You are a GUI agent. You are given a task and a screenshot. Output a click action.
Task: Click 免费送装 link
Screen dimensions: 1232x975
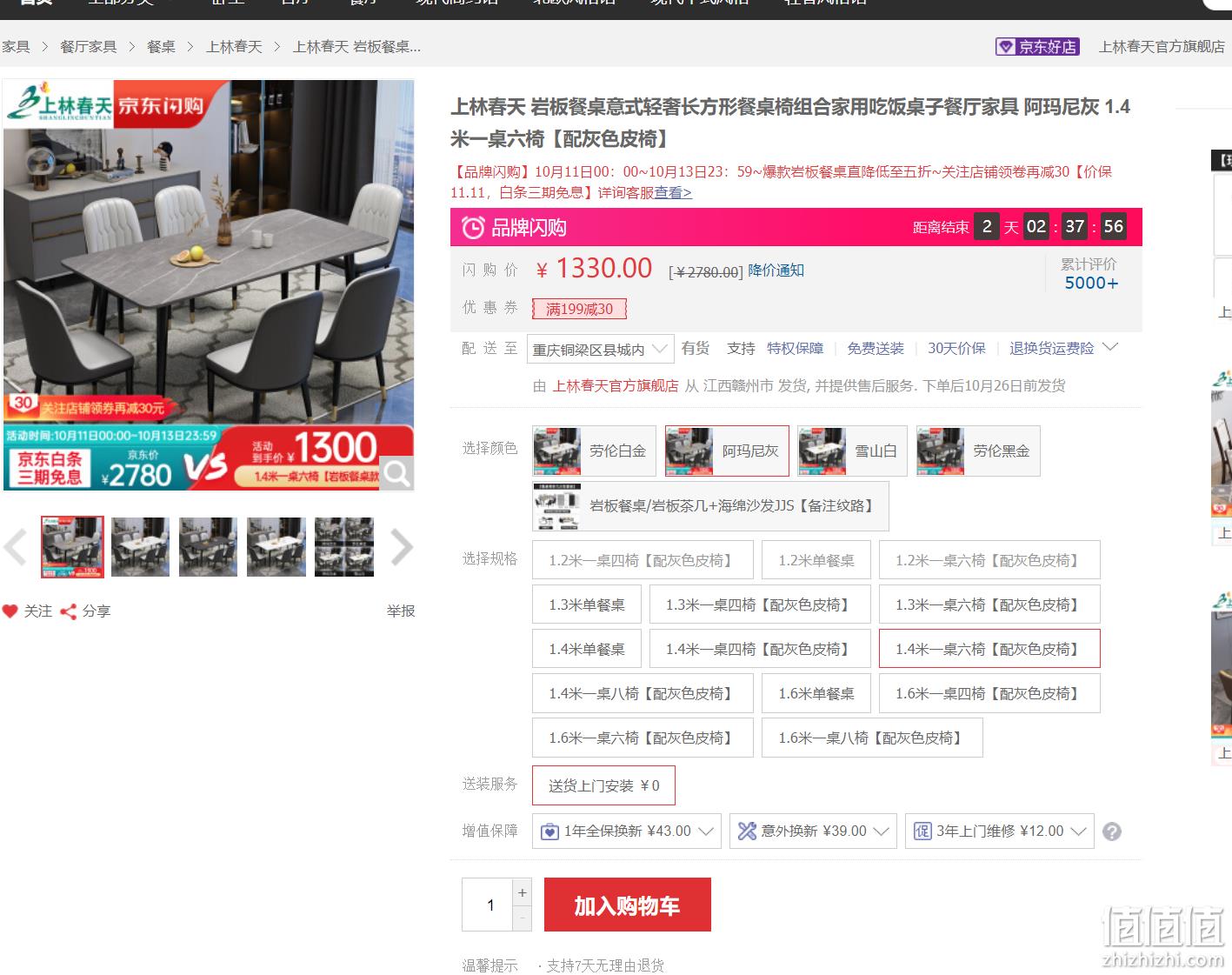(x=876, y=348)
